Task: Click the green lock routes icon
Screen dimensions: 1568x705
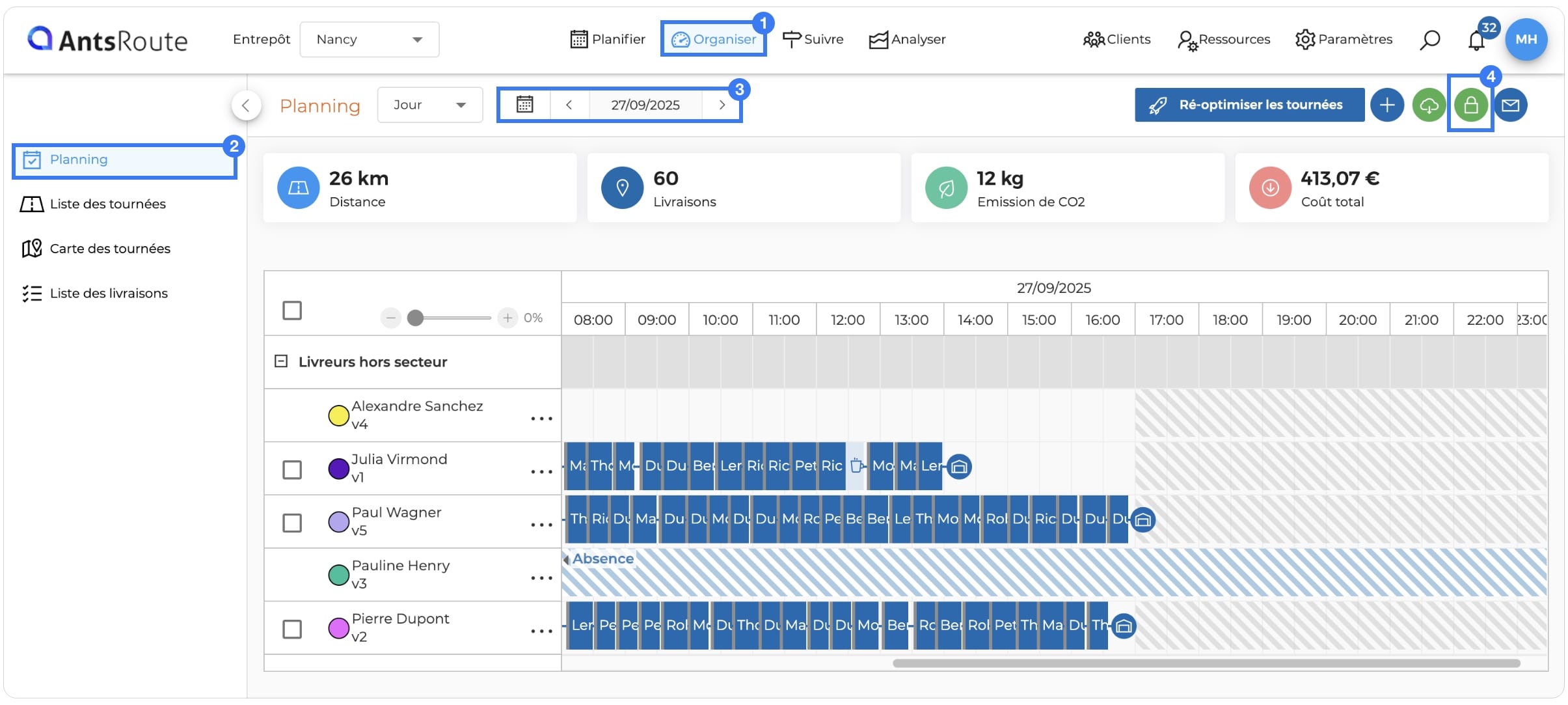Action: (x=1470, y=105)
